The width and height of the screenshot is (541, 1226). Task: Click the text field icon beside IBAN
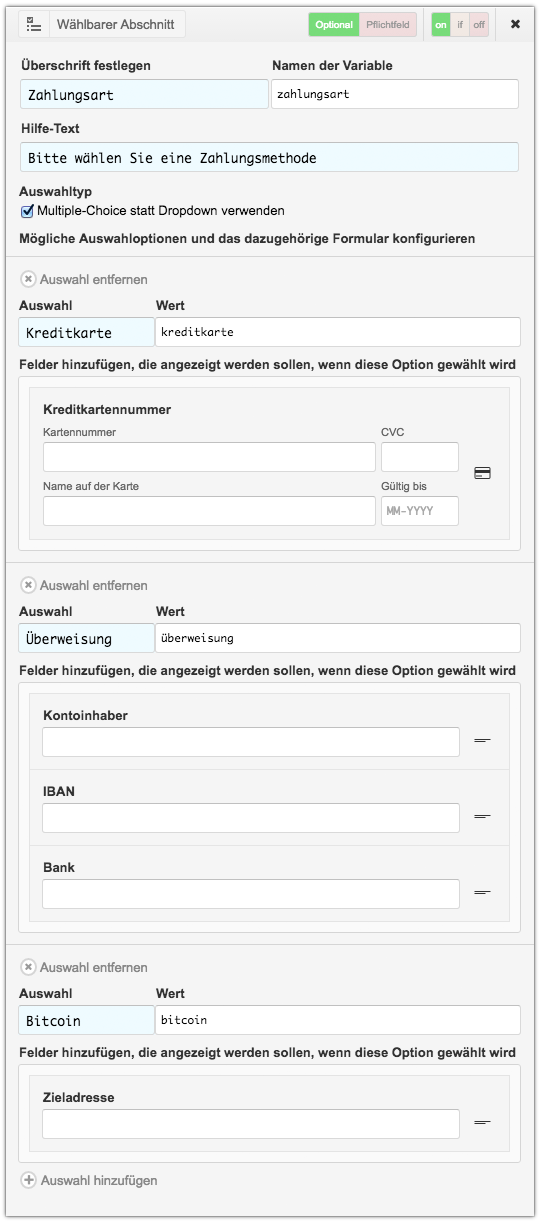(482, 817)
